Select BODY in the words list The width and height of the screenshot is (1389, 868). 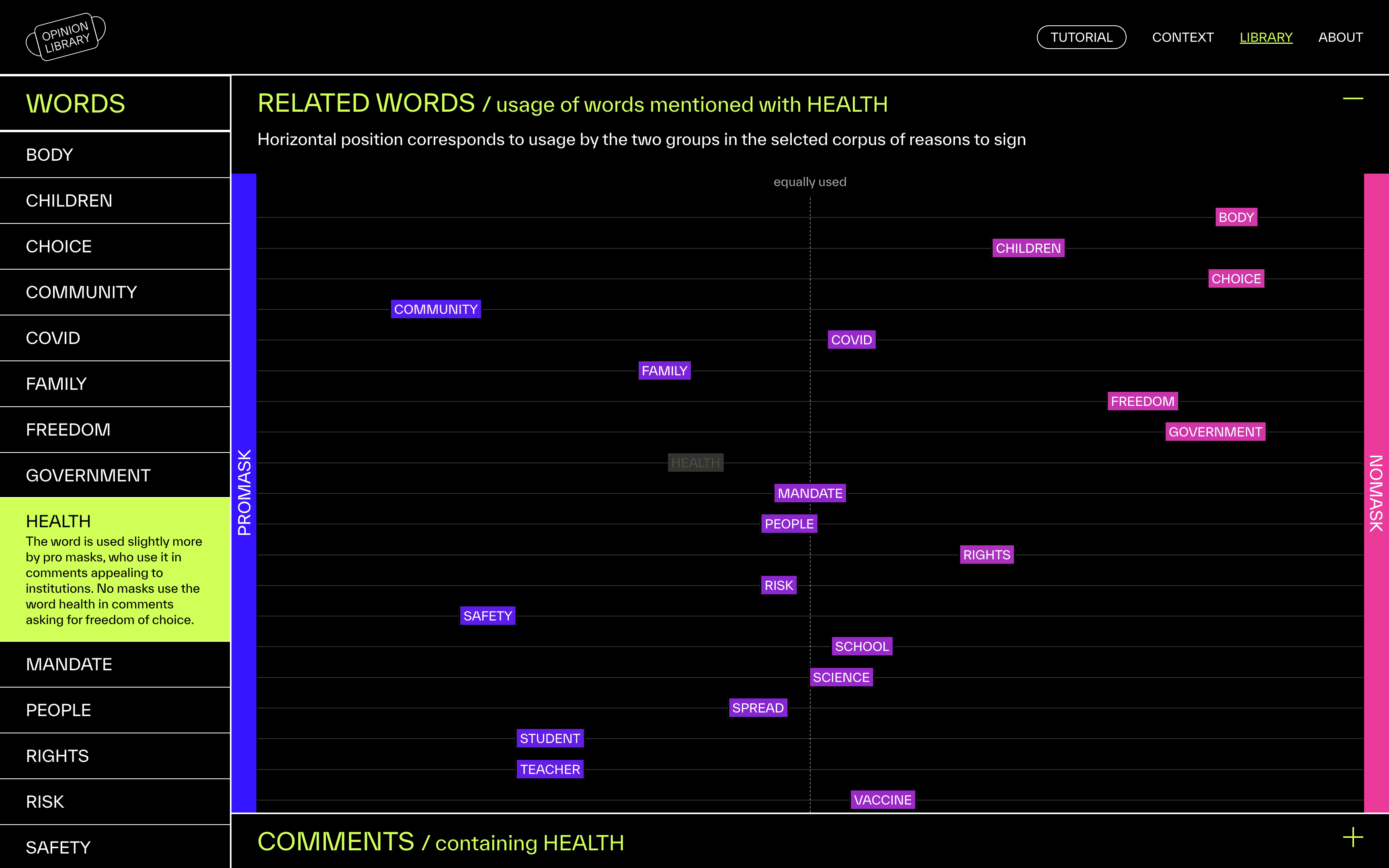[x=49, y=155]
